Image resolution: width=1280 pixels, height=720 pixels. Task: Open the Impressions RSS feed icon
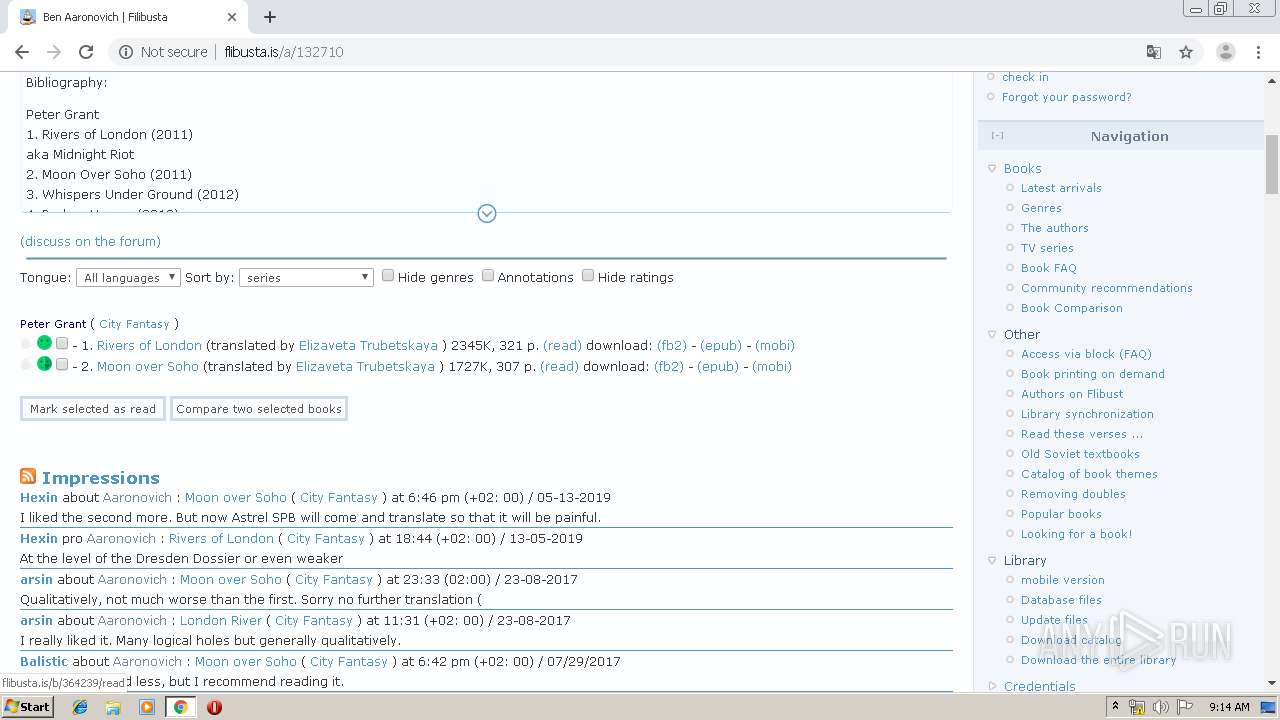[28, 477]
